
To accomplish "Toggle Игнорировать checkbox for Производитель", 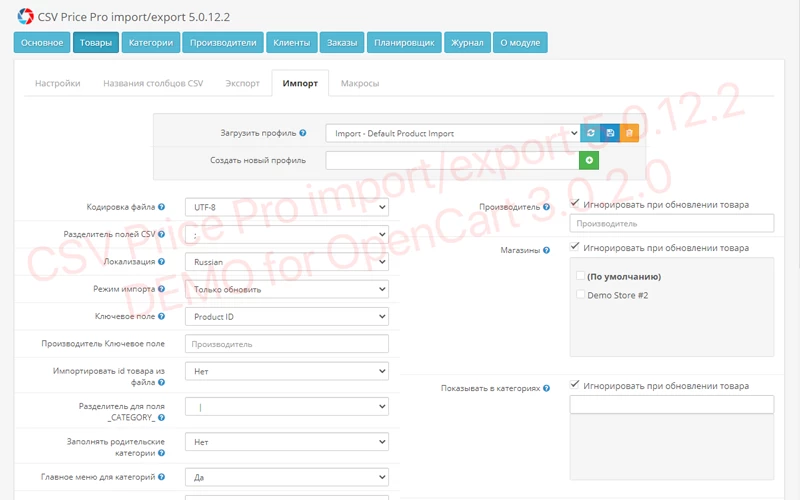I will coord(574,204).
